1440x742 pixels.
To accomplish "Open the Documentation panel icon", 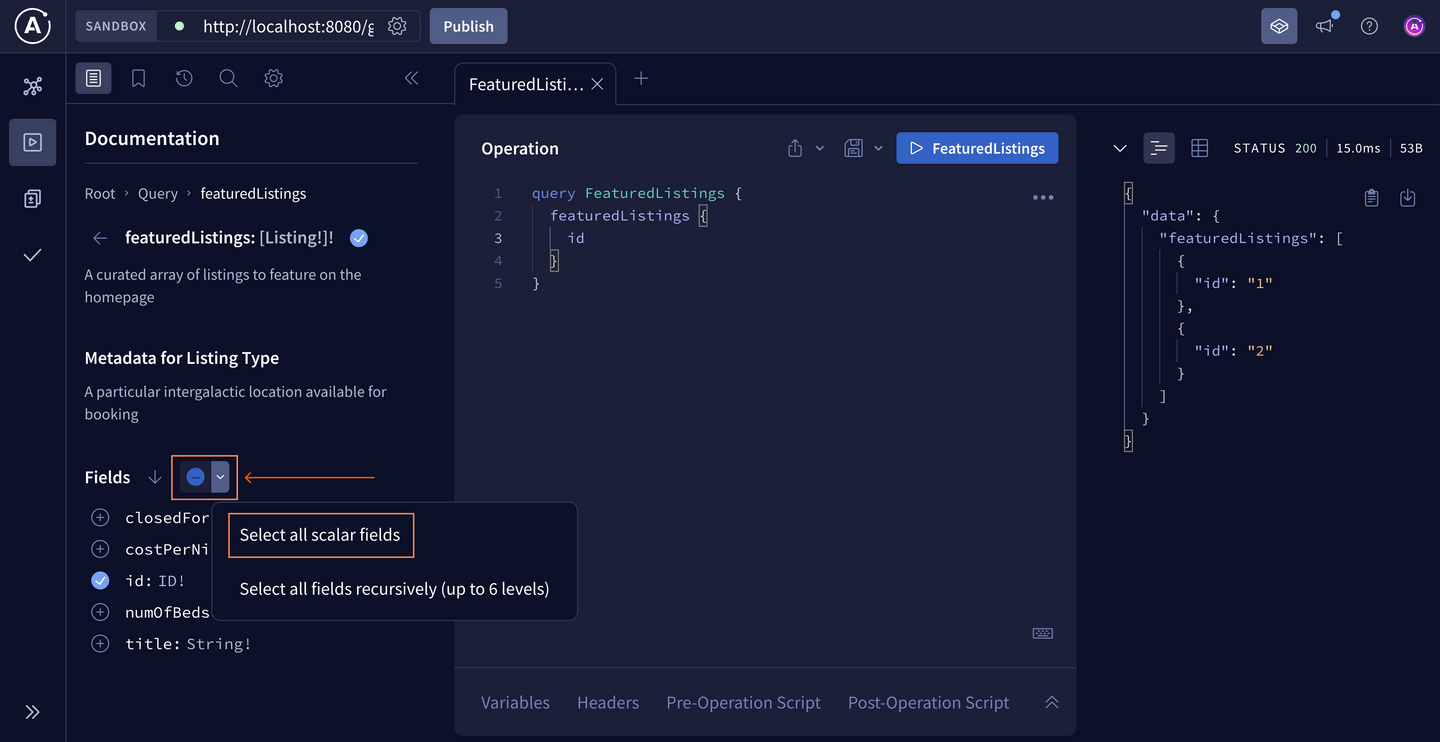I will pos(93,77).
